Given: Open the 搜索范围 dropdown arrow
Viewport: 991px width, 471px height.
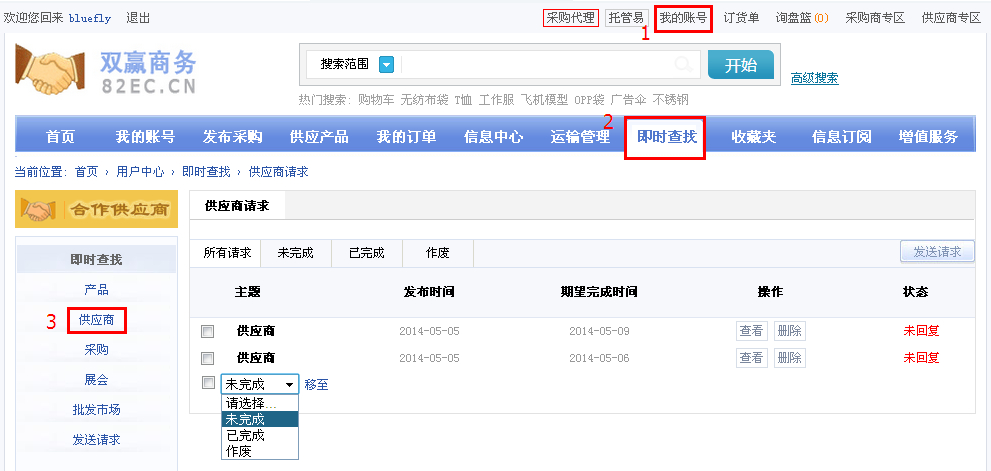Looking at the screenshot, I should click(386, 65).
